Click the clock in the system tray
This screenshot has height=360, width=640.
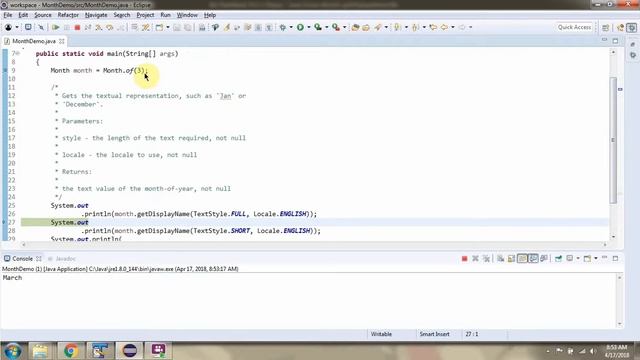pyautogui.click(x=616, y=351)
